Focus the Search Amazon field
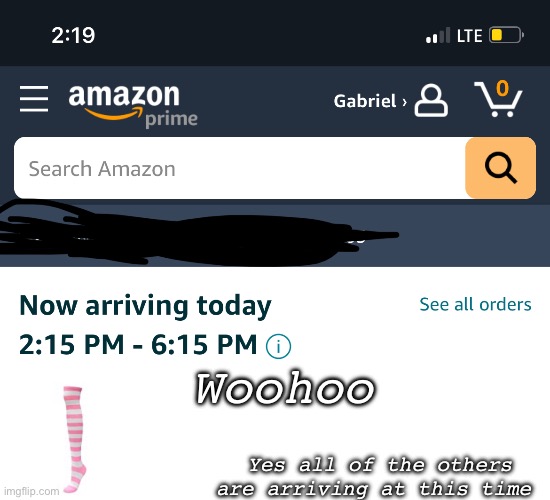Viewport: 550px width, 500px height. click(240, 168)
